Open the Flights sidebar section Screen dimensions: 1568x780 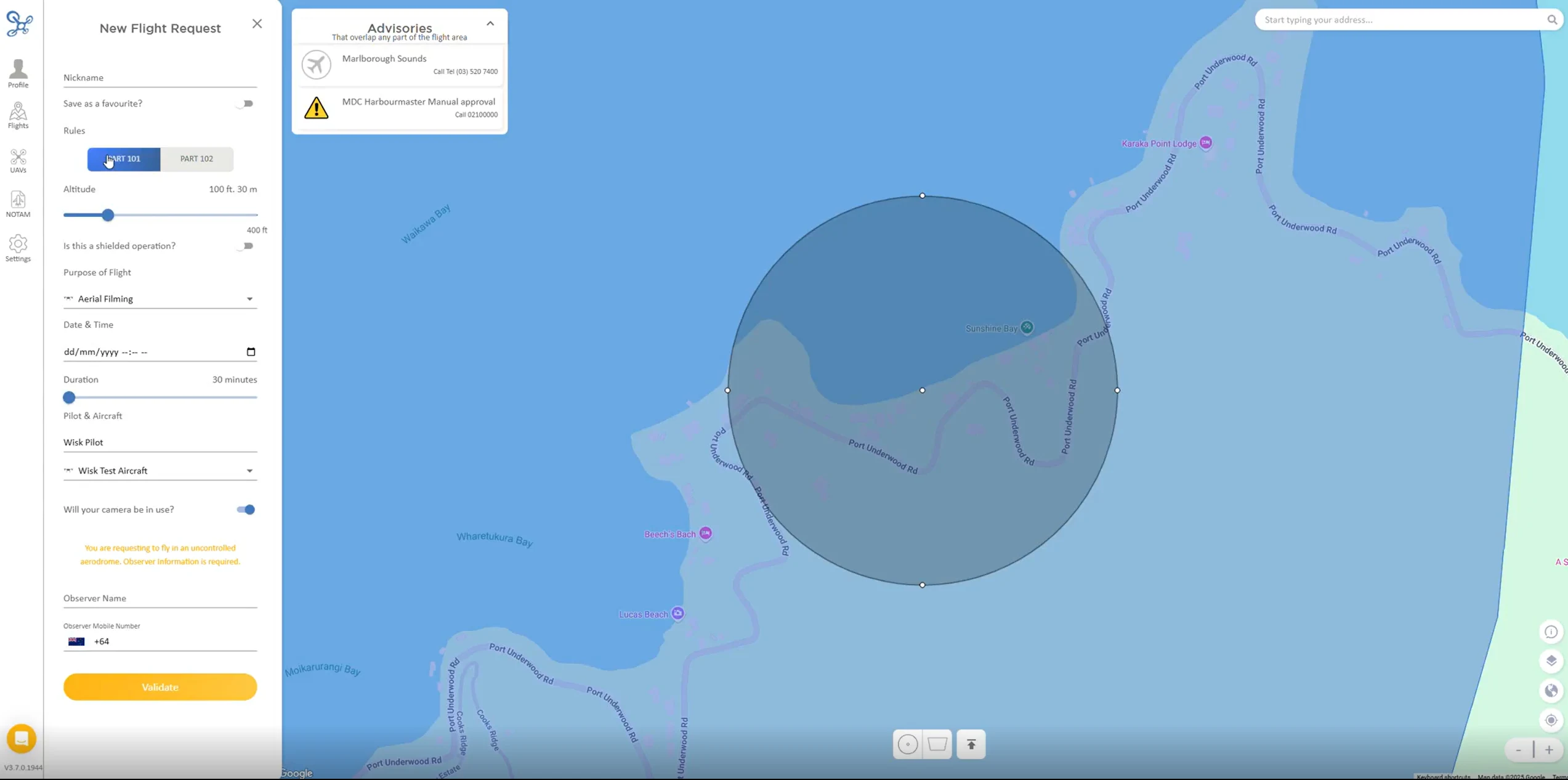point(18,115)
